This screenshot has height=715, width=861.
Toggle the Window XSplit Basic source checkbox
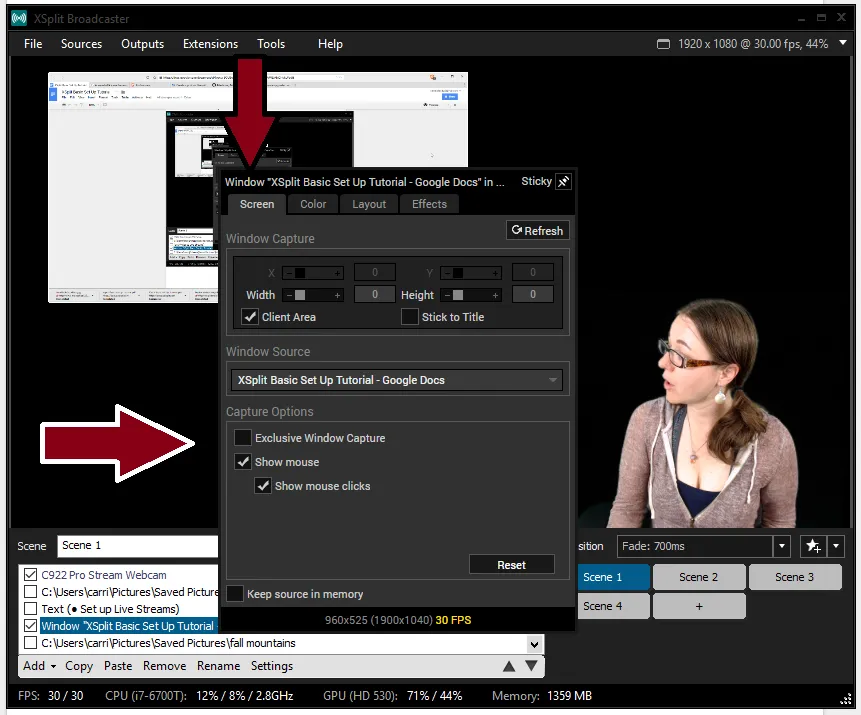tap(31, 626)
